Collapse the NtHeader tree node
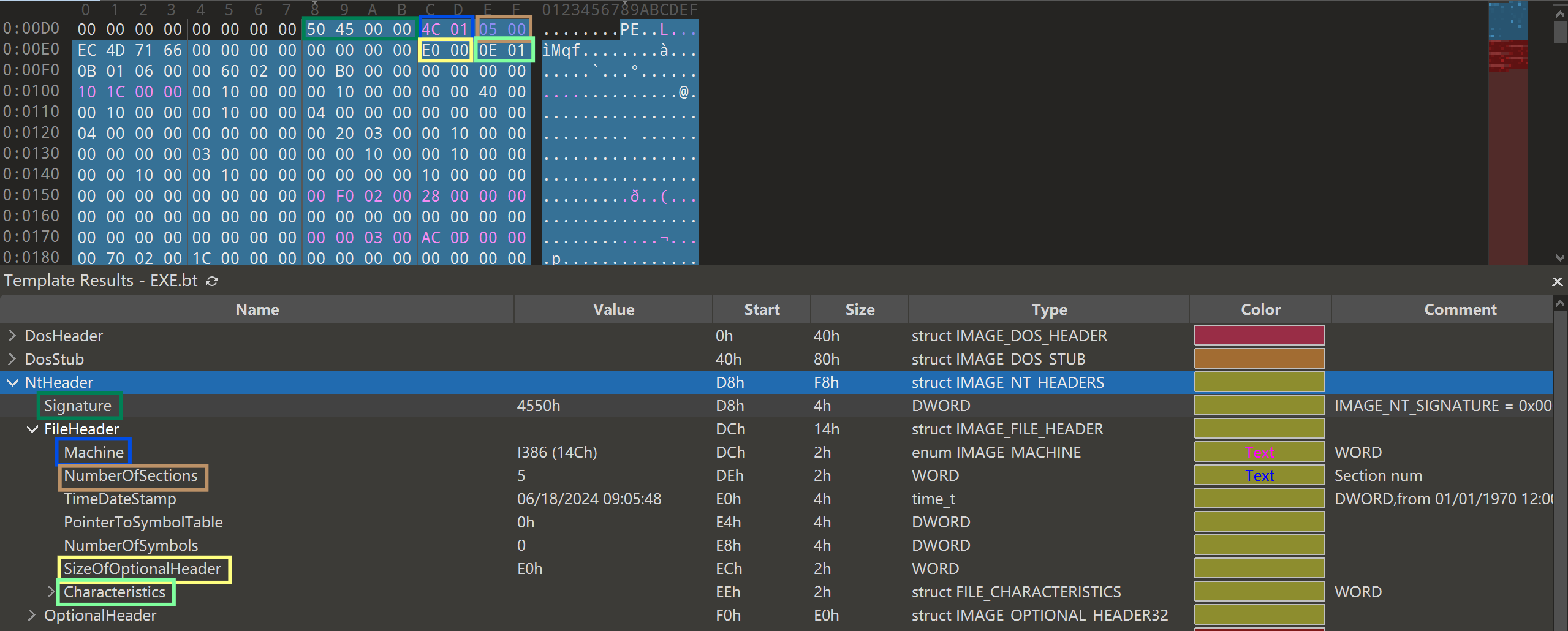Screen dimensions: 1568x631 tap(12, 383)
